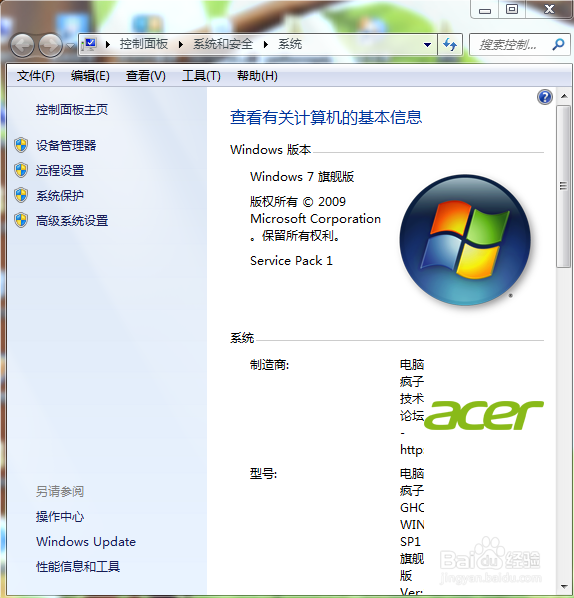This screenshot has width=574, height=598.
Task: Click shield icon beside 高级系统设置
Action: (21, 220)
